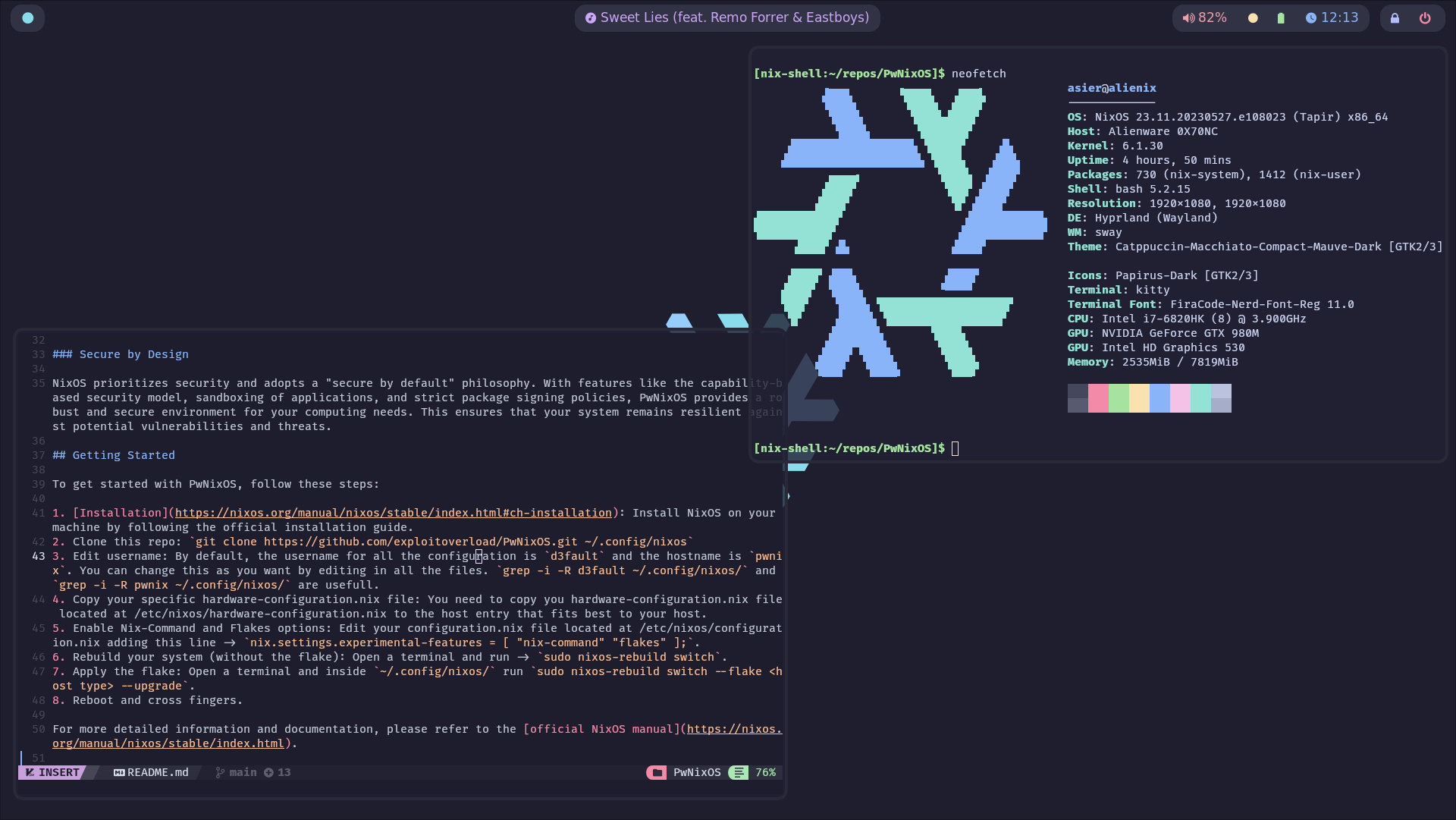1456x820 pixels.
Task: Open the NixOS installation manual link
Action: pos(393,513)
